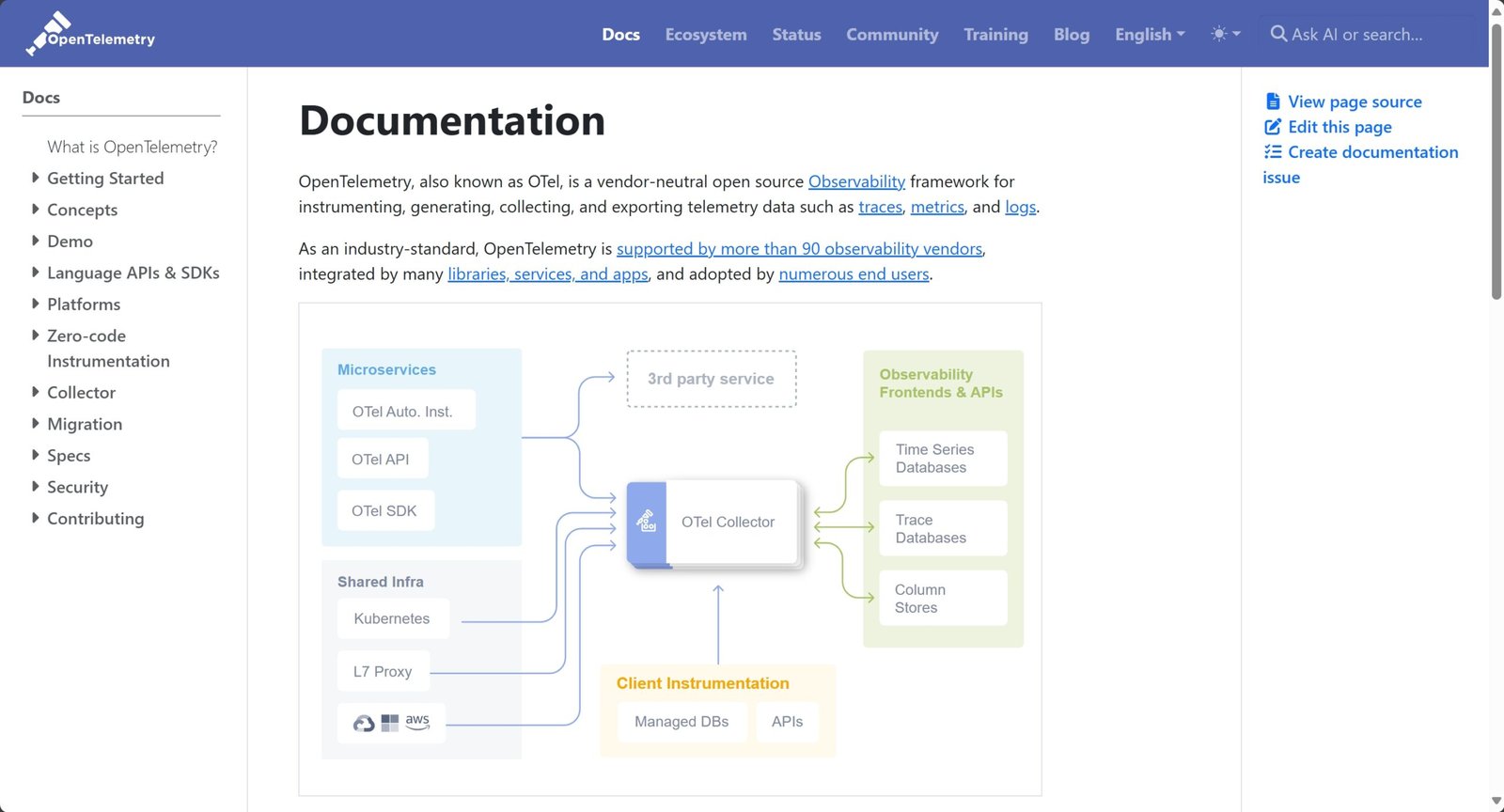The width and height of the screenshot is (1504, 812).
Task: Open Status in top navigation
Action: coord(796,34)
